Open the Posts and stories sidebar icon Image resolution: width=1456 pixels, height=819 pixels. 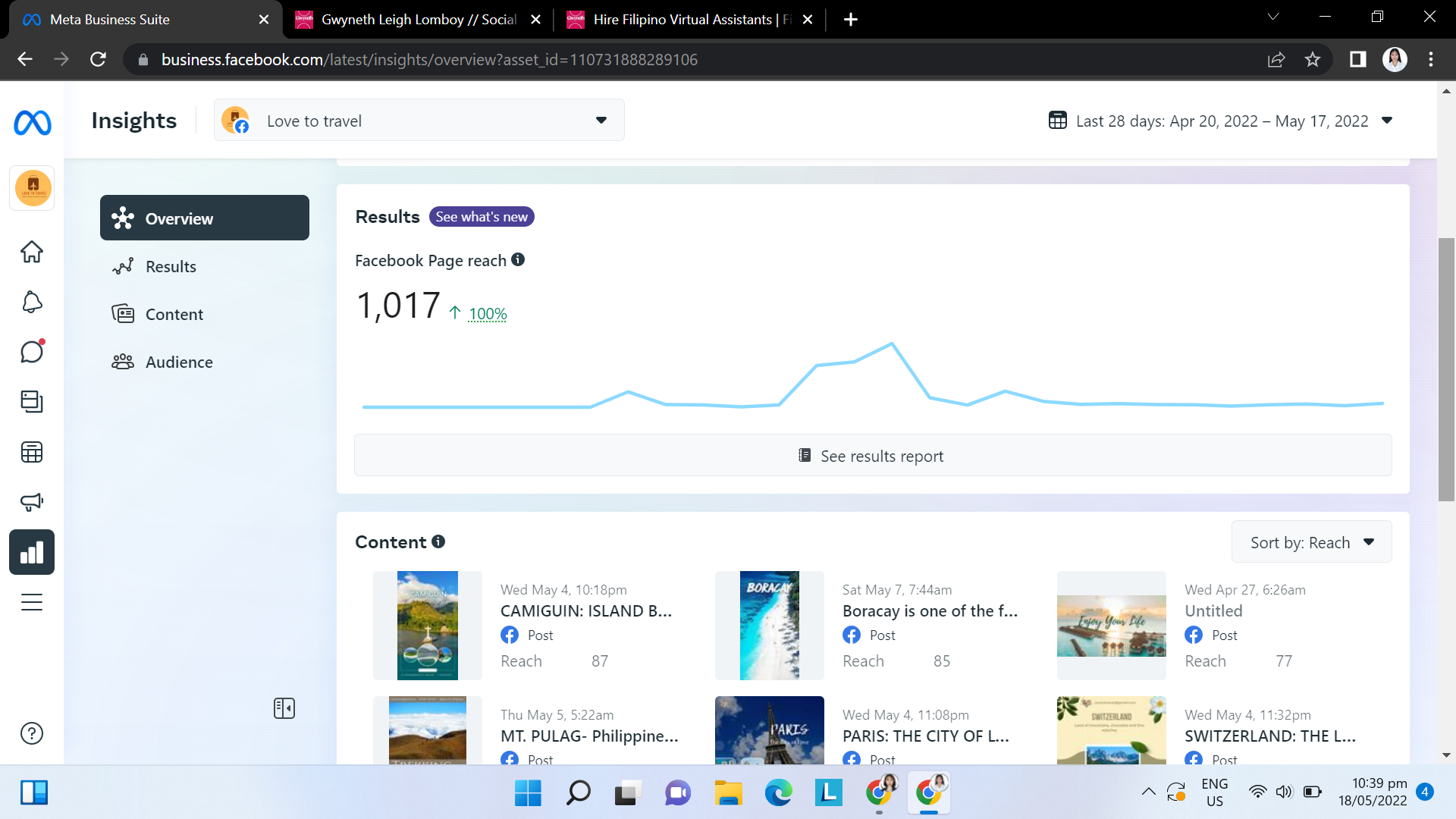coord(32,401)
